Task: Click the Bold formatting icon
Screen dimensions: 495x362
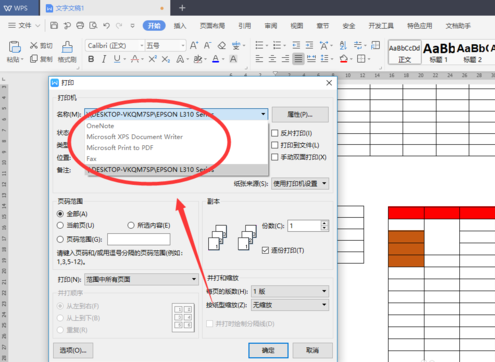Action: pyautogui.click(x=91, y=59)
